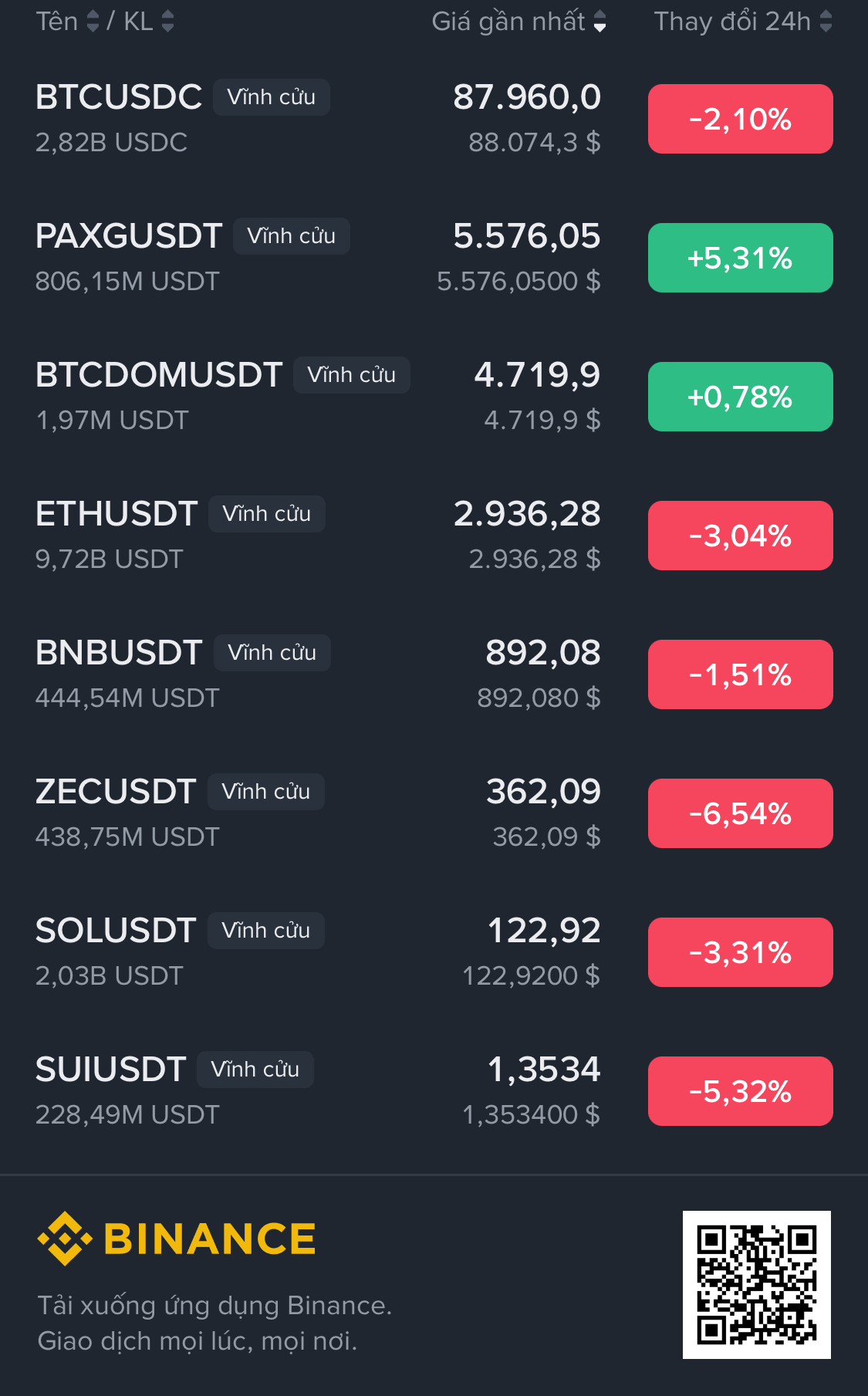Tap the -6,54% change badge for ZECUSDT
Screen dimensions: 868x1396
tap(740, 813)
